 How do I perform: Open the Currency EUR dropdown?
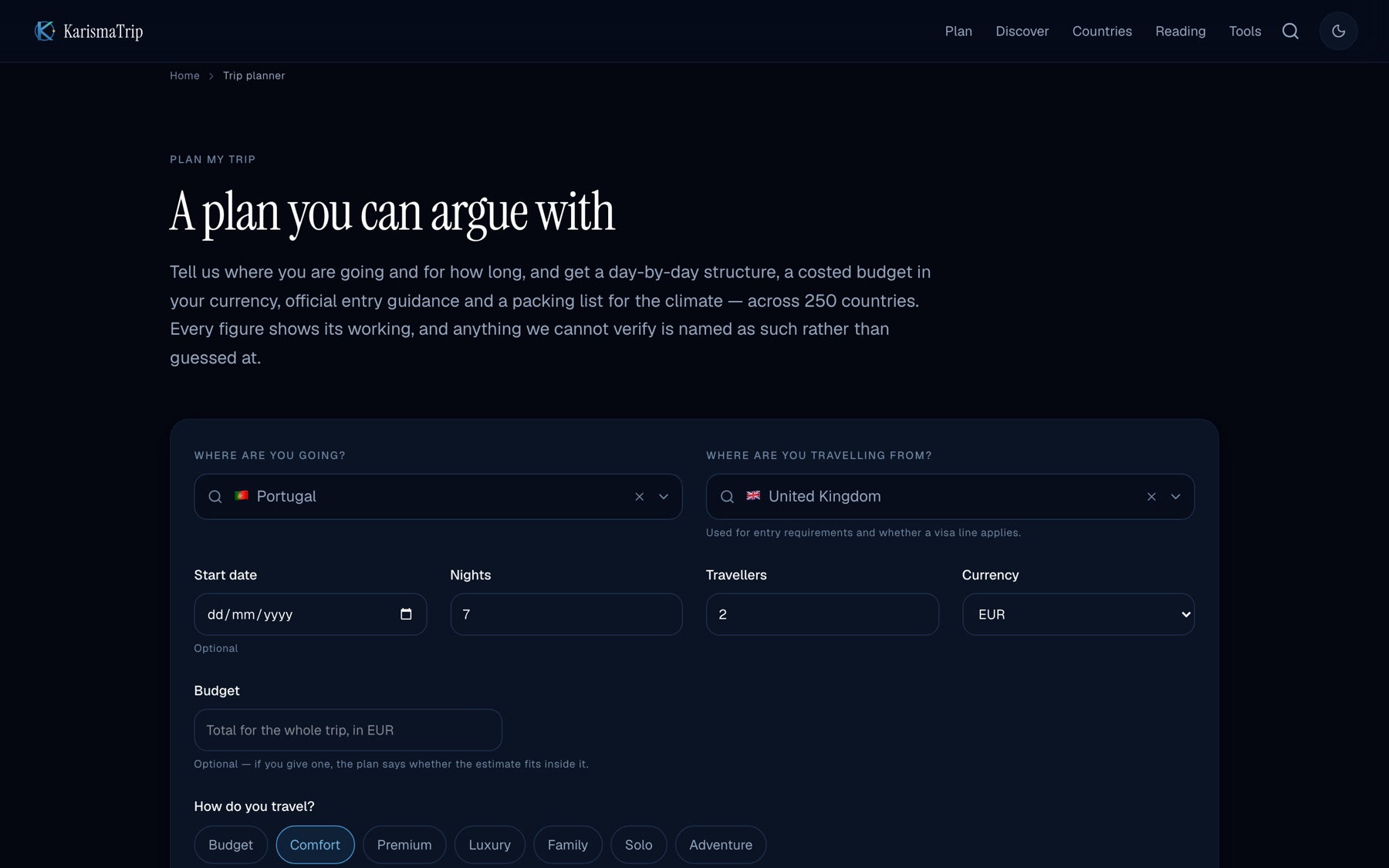[x=1078, y=614]
